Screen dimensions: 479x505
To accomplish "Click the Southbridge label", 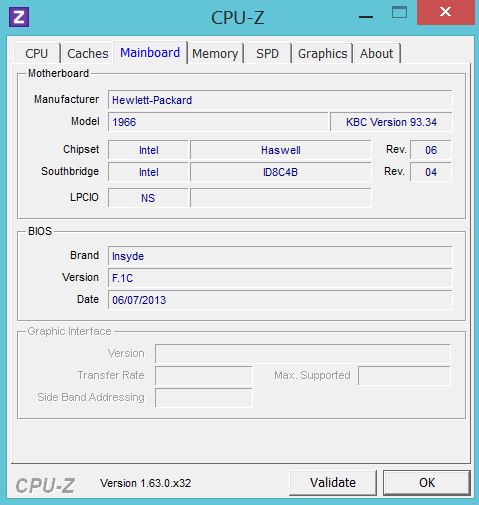I will click(x=70, y=171).
